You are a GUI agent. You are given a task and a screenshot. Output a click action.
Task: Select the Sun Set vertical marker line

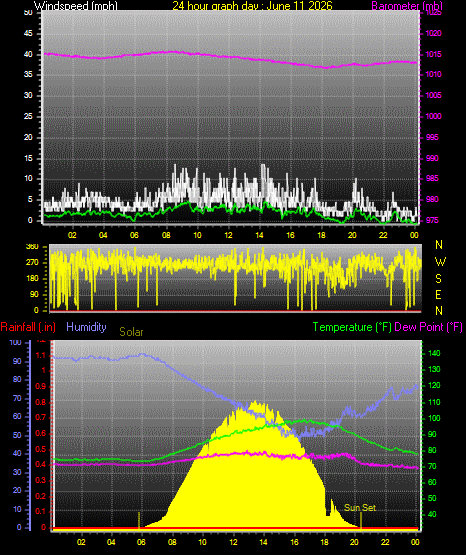(361, 521)
